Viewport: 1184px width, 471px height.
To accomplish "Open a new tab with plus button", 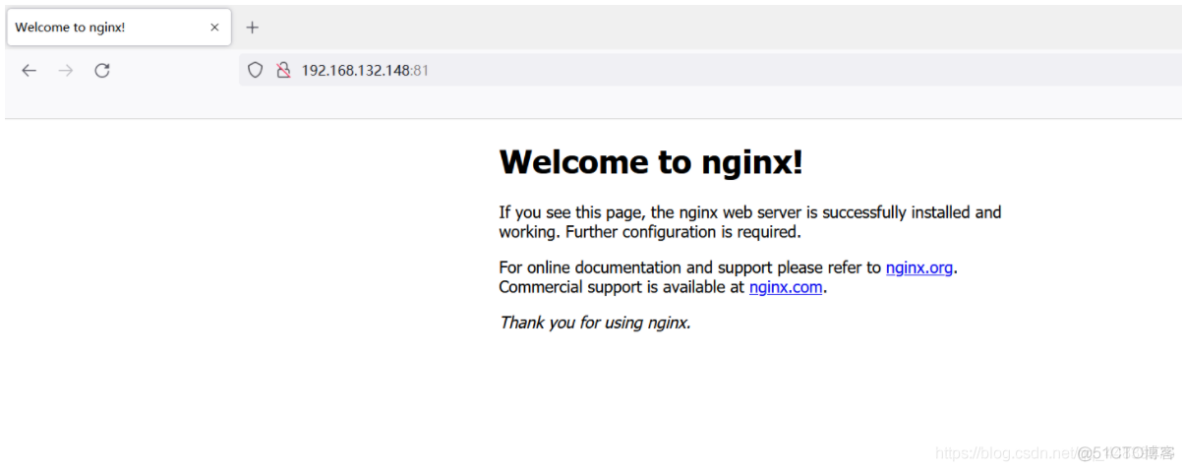I will 252,28.
